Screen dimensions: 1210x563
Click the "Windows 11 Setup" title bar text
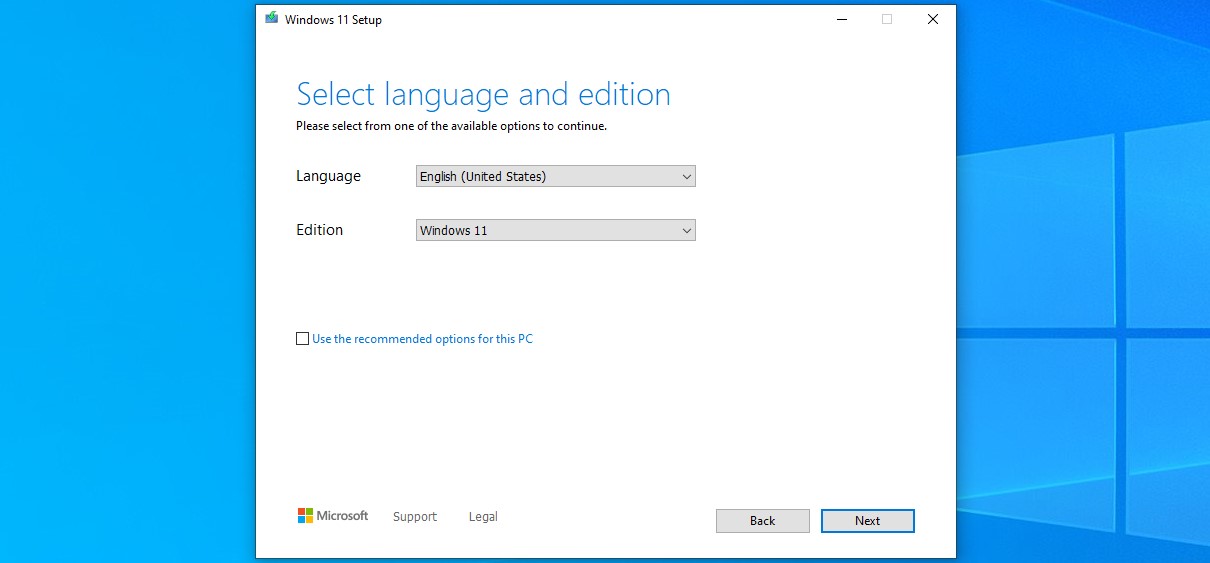point(333,20)
